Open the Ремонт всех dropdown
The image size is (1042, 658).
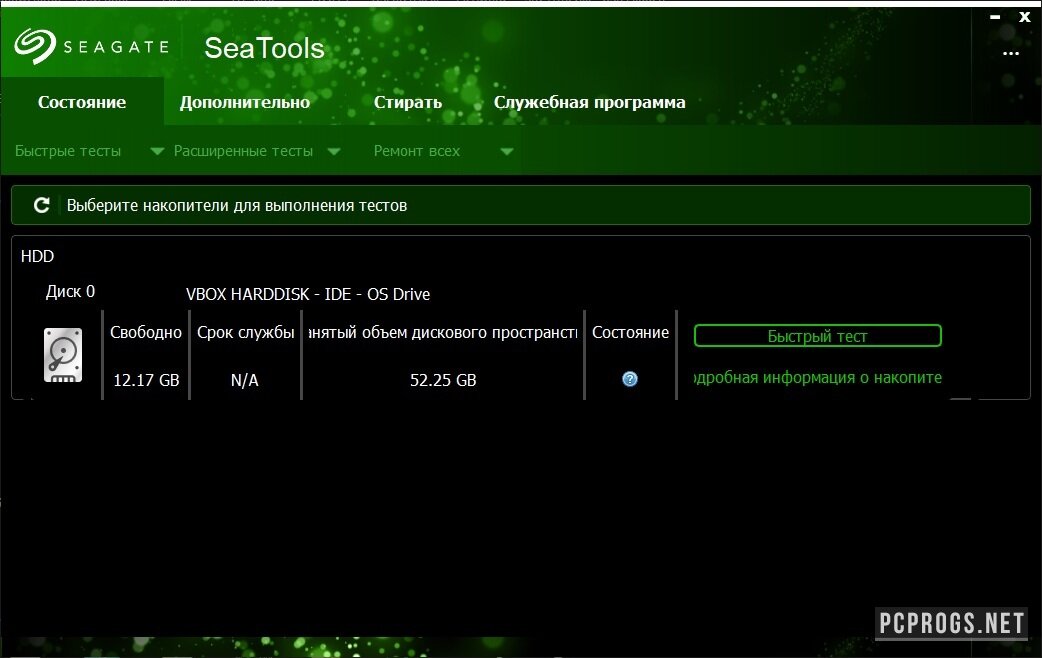pyautogui.click(x=506, y=152)
